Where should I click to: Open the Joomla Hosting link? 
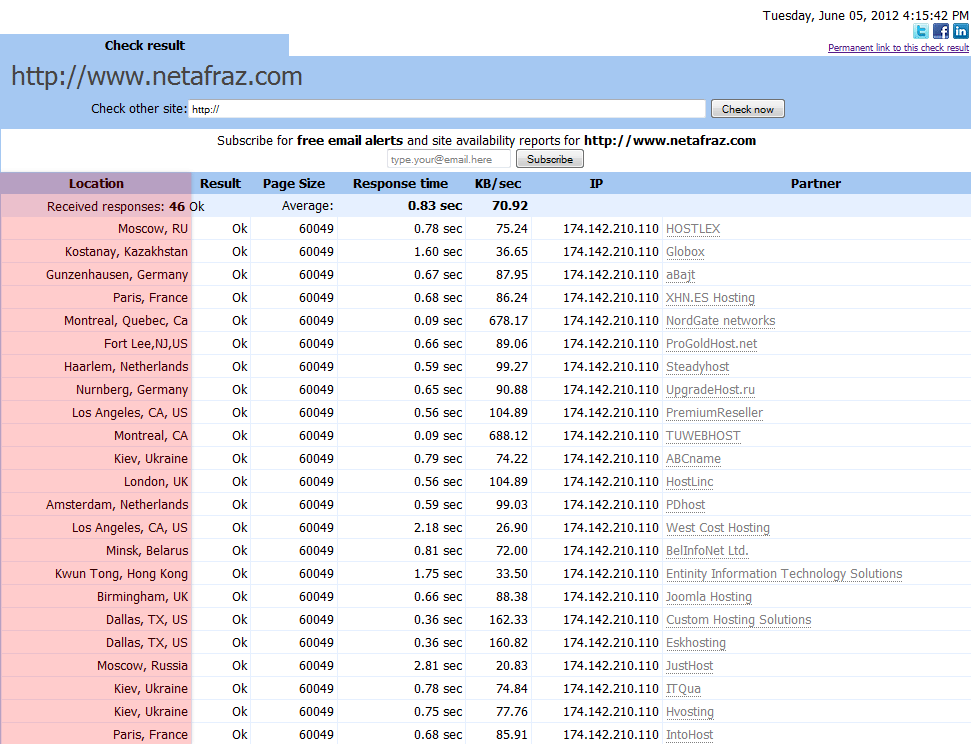pyautogui.click(x=708, y=597)
